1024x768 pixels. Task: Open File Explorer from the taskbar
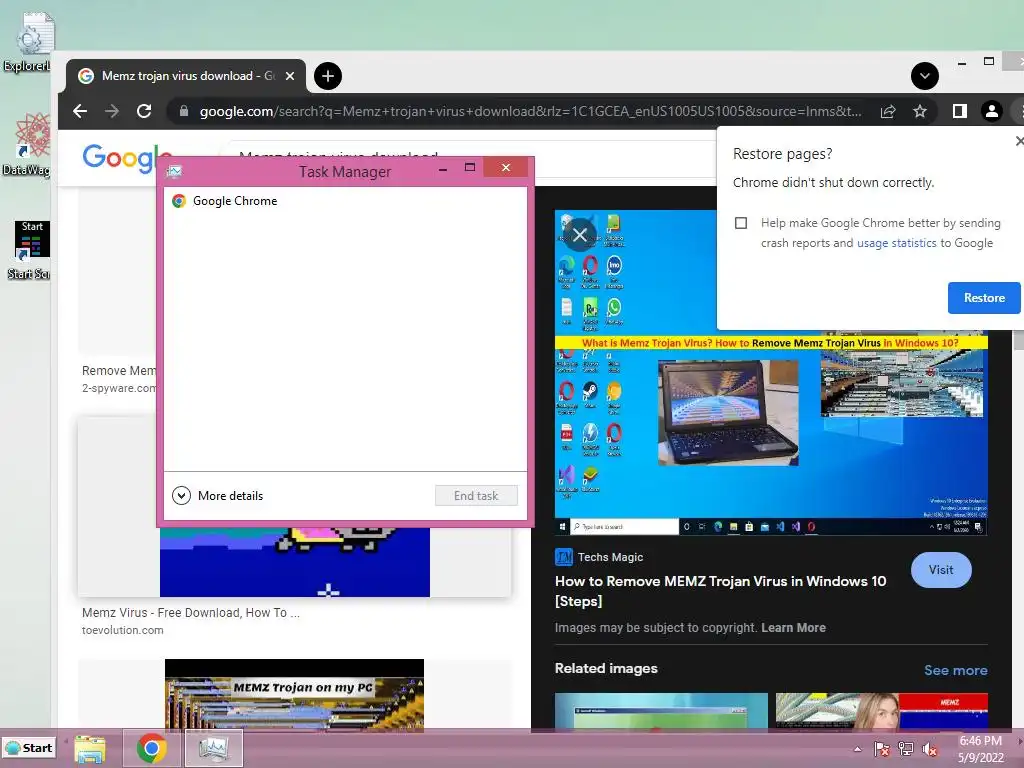tap(90, 749)
